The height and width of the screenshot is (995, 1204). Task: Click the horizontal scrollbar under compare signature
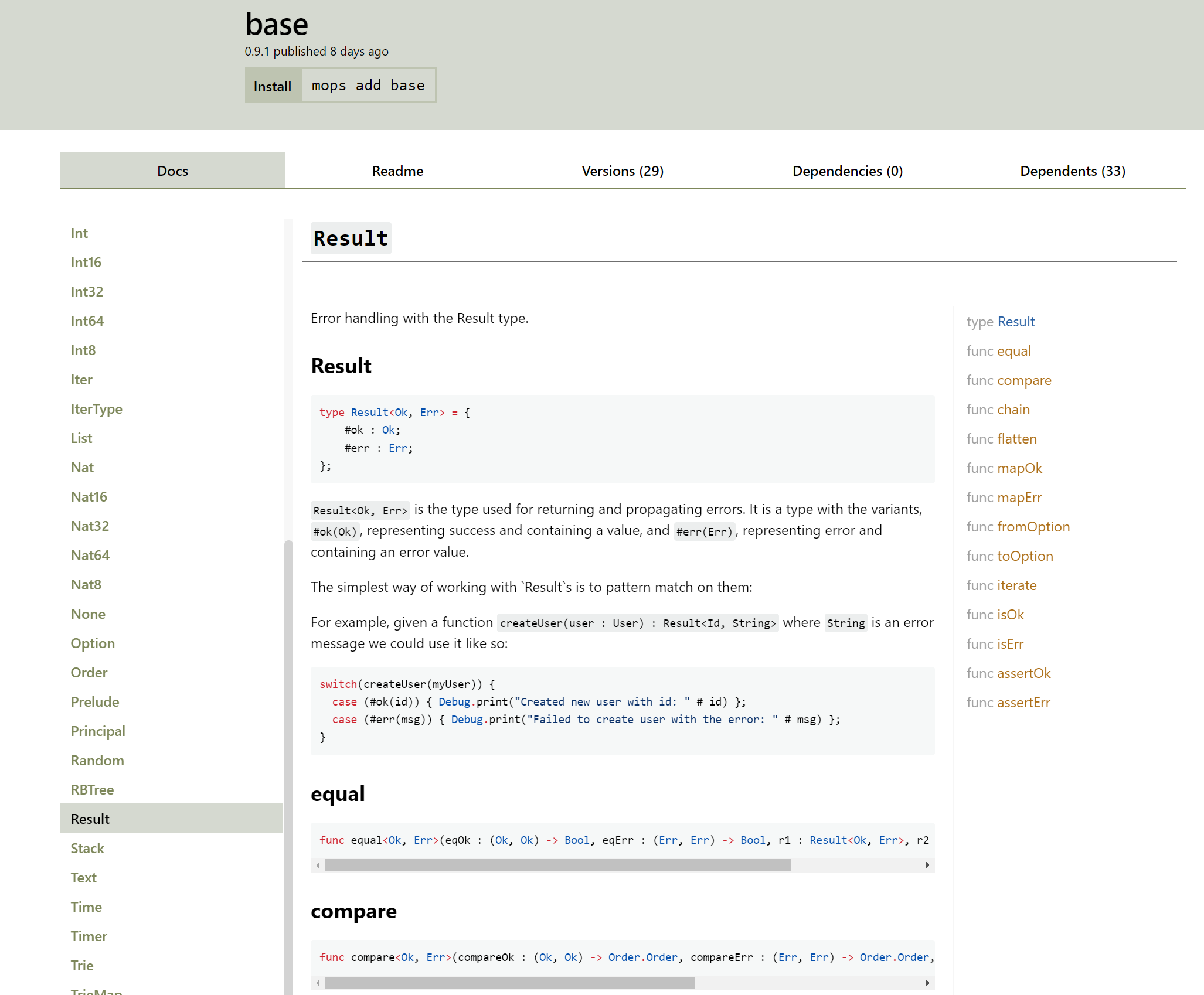(x=510, y=983)
